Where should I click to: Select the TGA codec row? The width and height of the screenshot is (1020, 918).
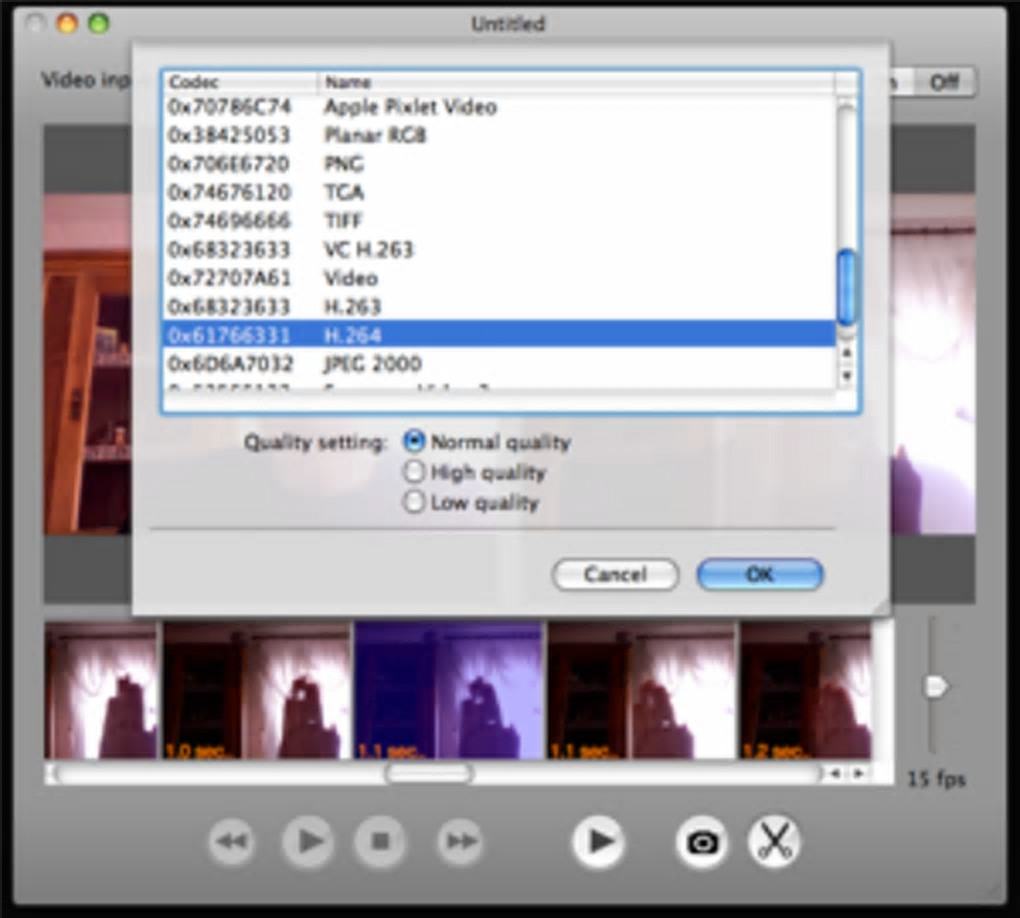click(x=499, y=193)
